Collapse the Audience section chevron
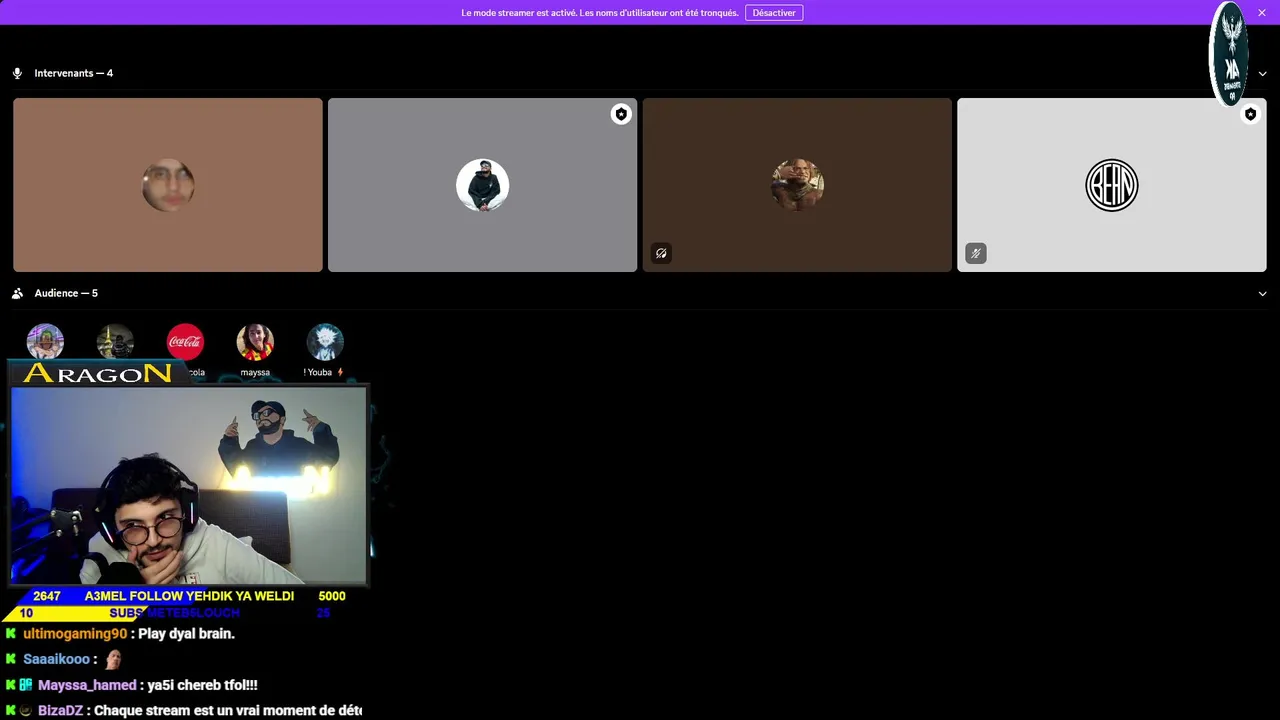The image size is (1280, 720). pos(1263,294)
